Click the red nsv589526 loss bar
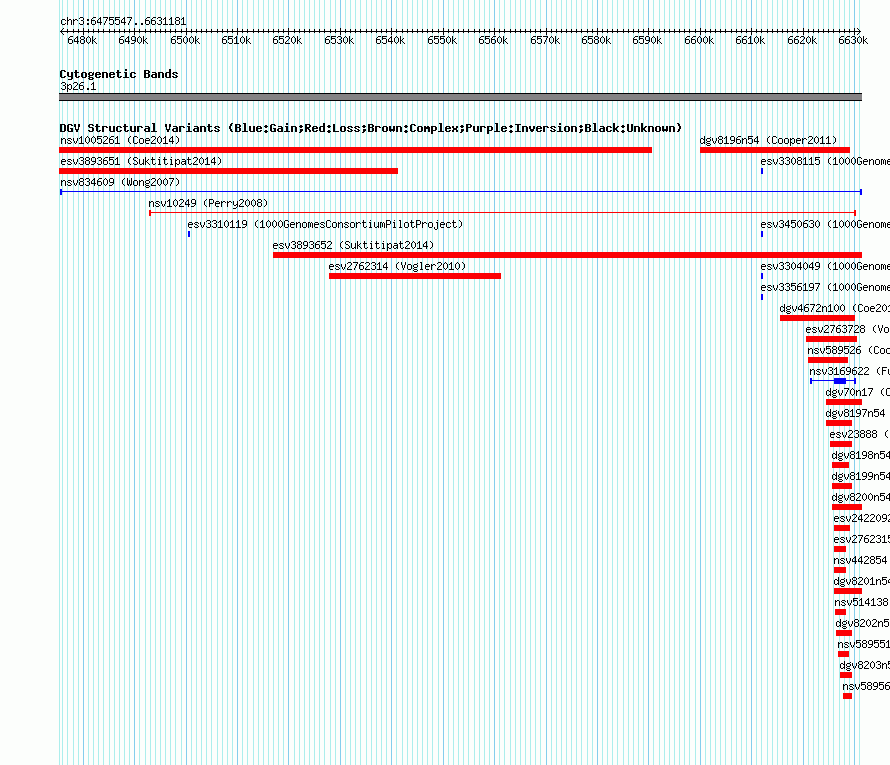This screenshot has width=890, height=765. pyautogui.click(x=828, y=360)
